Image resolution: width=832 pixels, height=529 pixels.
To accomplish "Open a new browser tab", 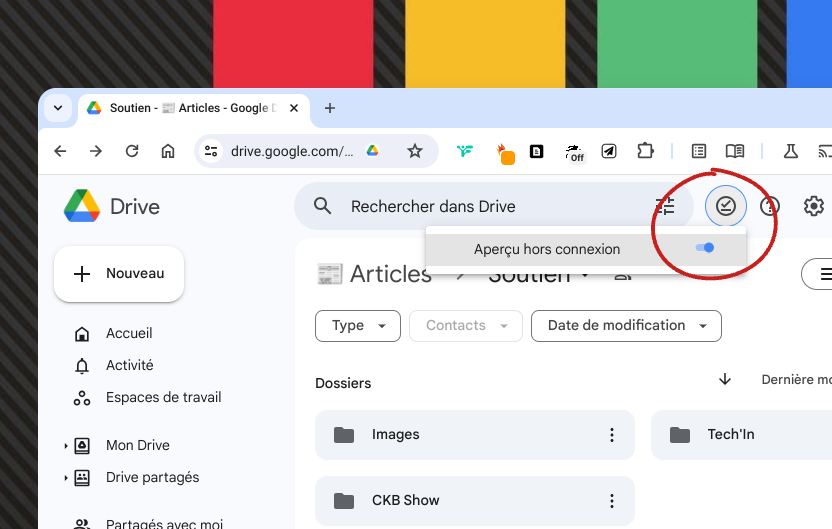I will [330, 108].
